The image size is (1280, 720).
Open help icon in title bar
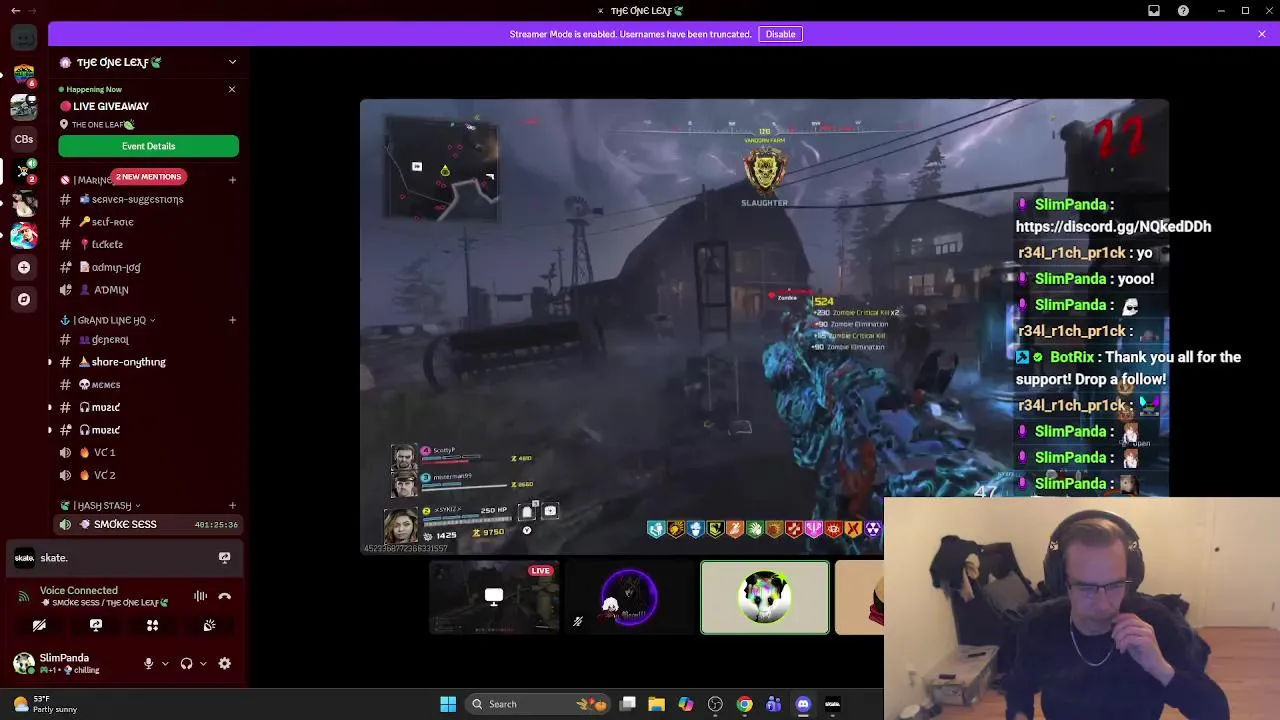point(1184,10)
